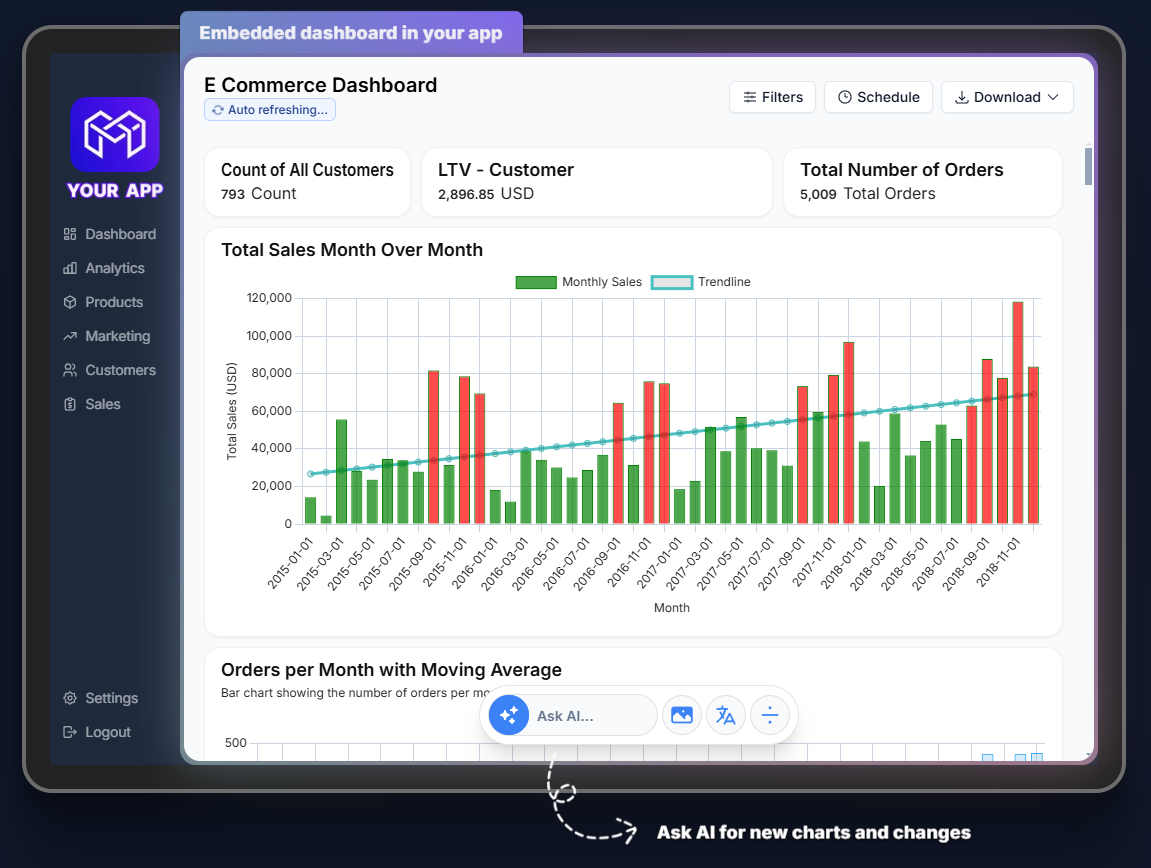The height and width of the screenshot is (868, 1151).
Task: Go to Analytics in the sidebar
Action: pyautogui.click(x=114, y=268)
